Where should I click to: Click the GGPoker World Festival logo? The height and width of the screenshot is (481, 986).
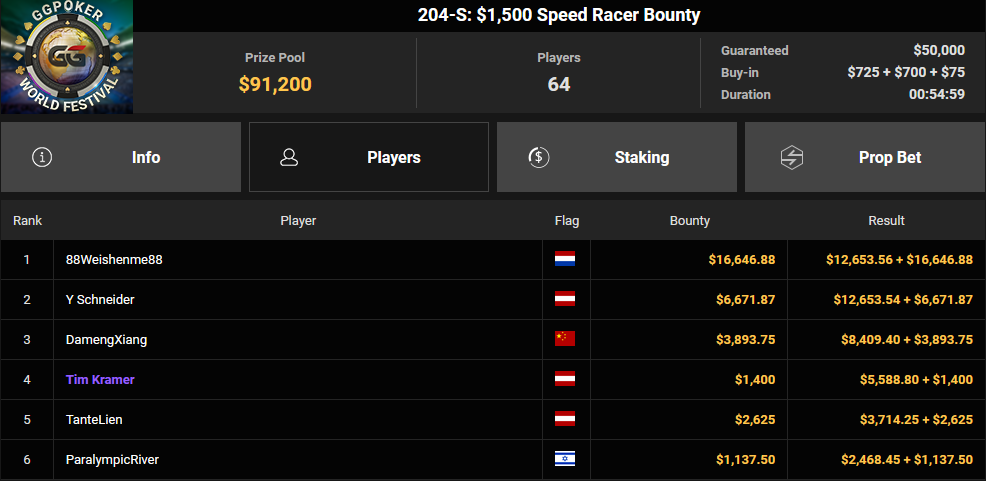coord(67,57)
